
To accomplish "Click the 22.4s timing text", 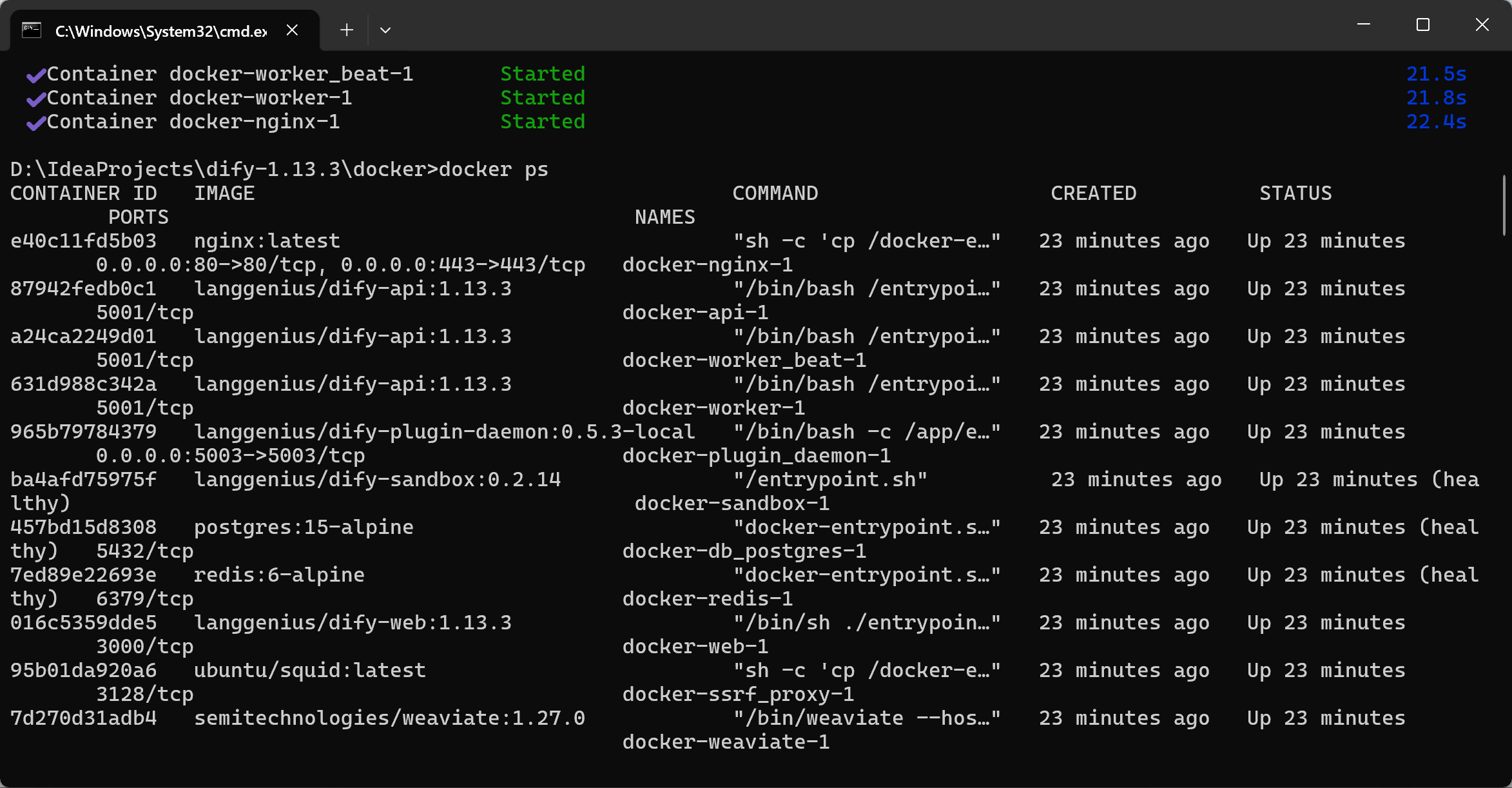I will click(1436, 122).
